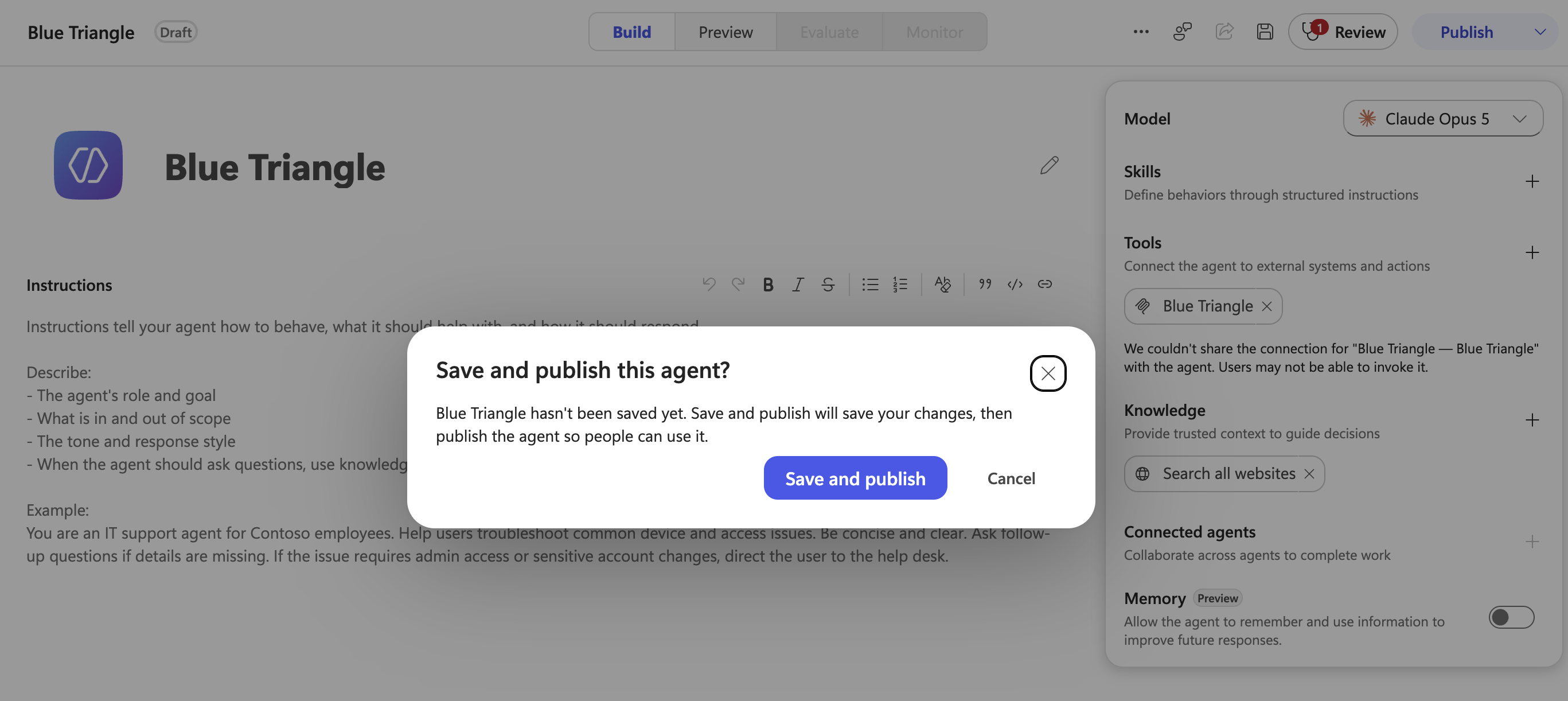Add a tool with plus icon
This screenshot has width=1568, height=701.
coord(1532,253)
